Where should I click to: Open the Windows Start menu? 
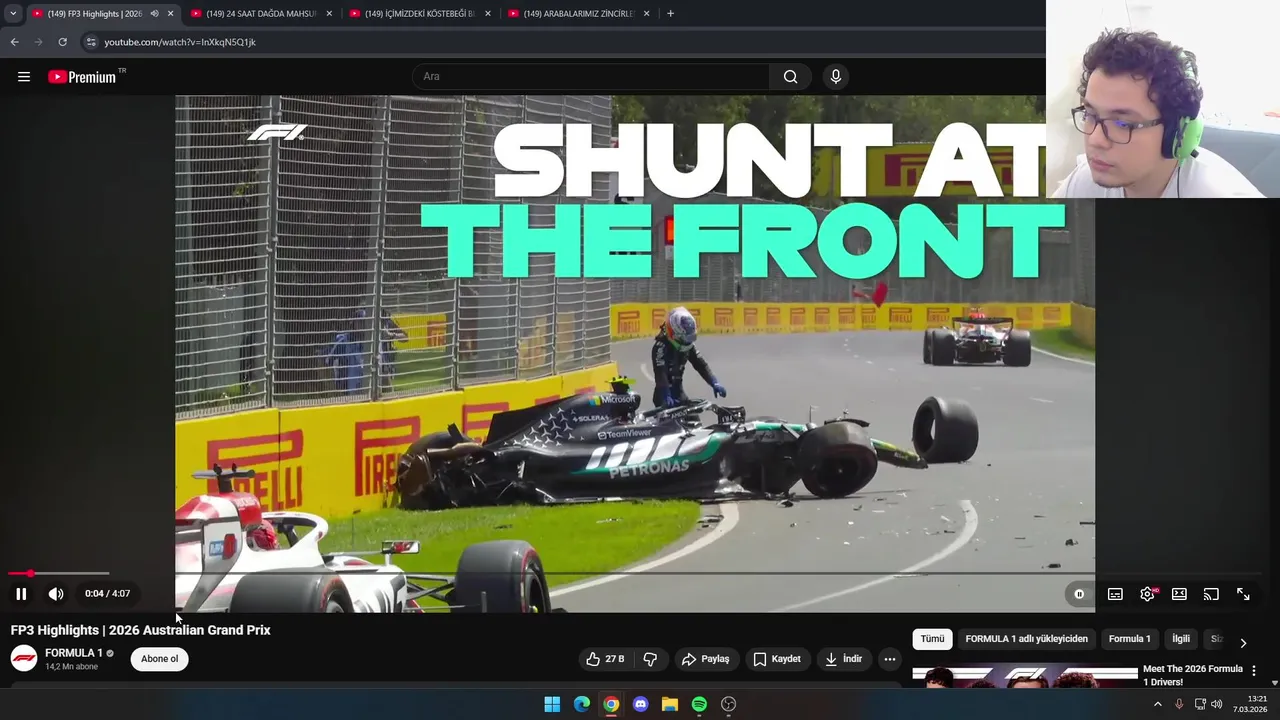click(x=552, y=704)
